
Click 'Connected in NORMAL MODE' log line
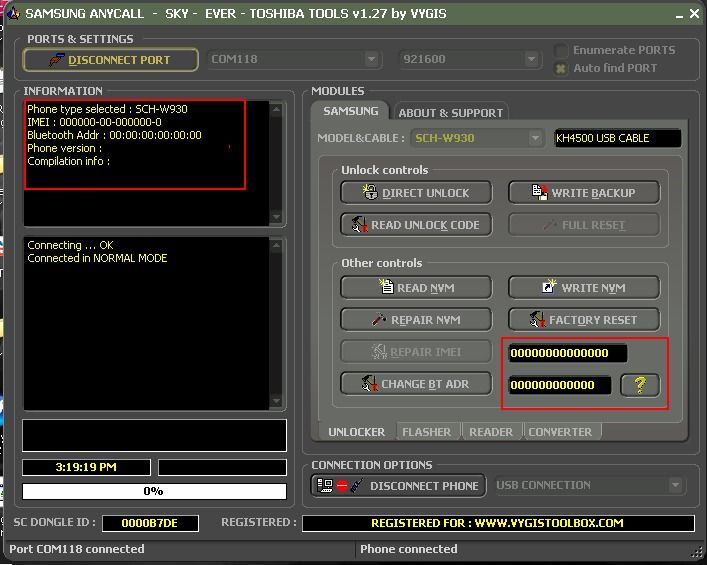click(97, 258)
